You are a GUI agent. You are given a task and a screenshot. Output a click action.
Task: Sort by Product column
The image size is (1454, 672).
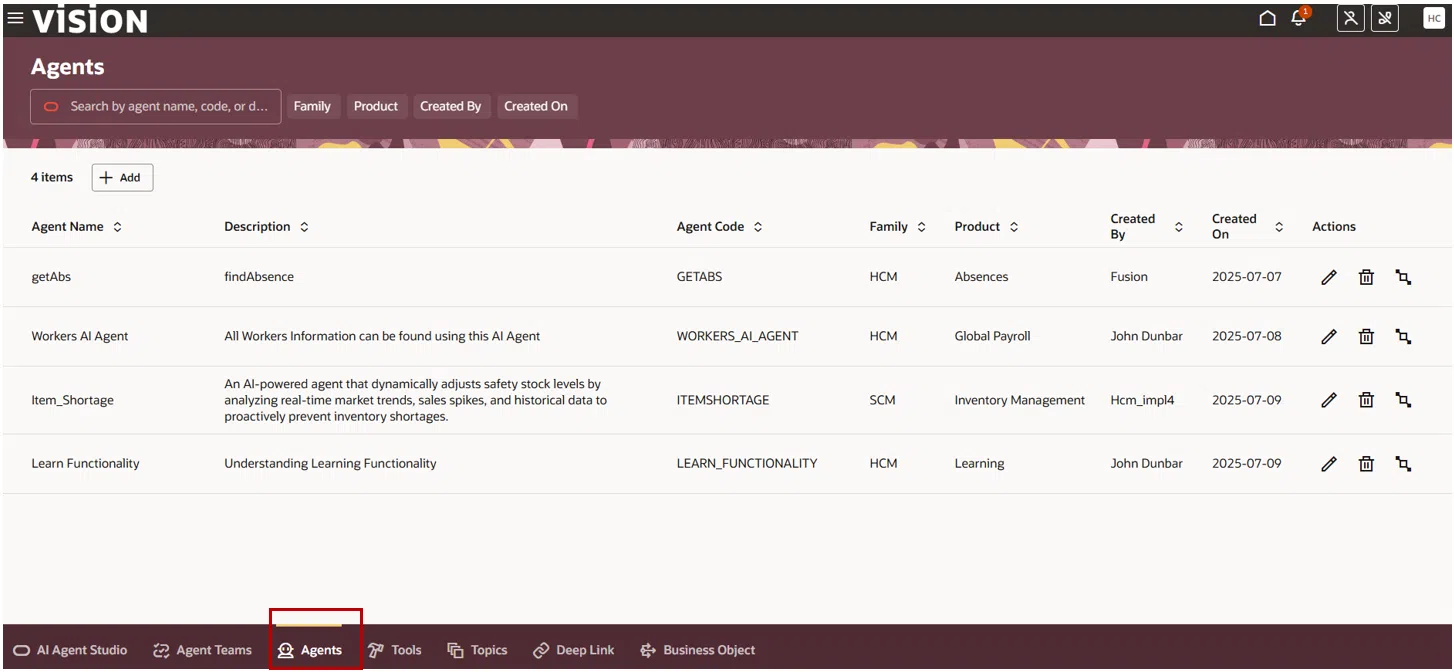(1014, 227)
